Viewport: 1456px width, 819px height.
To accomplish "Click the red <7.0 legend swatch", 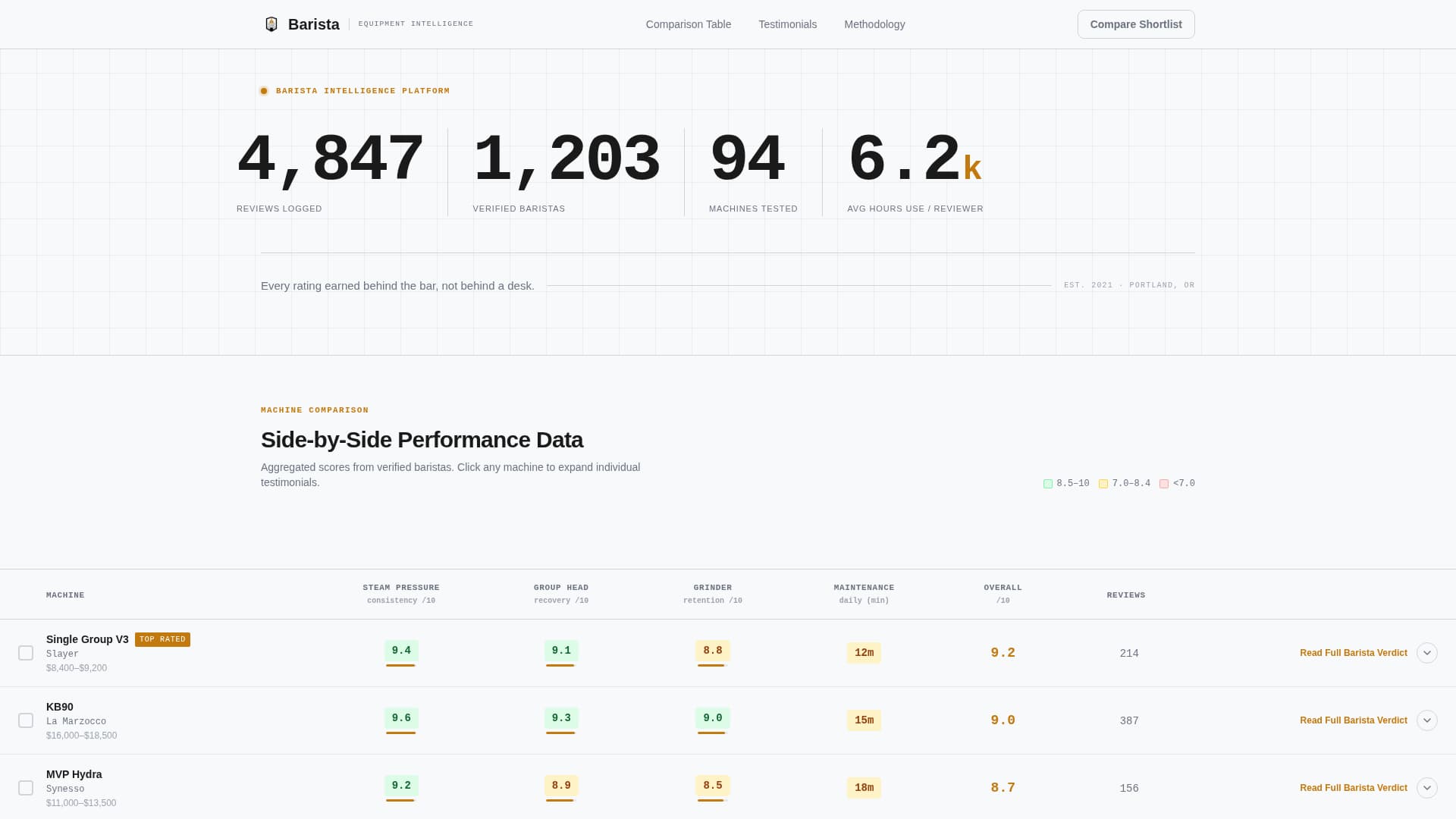I will click(1164, 484).
